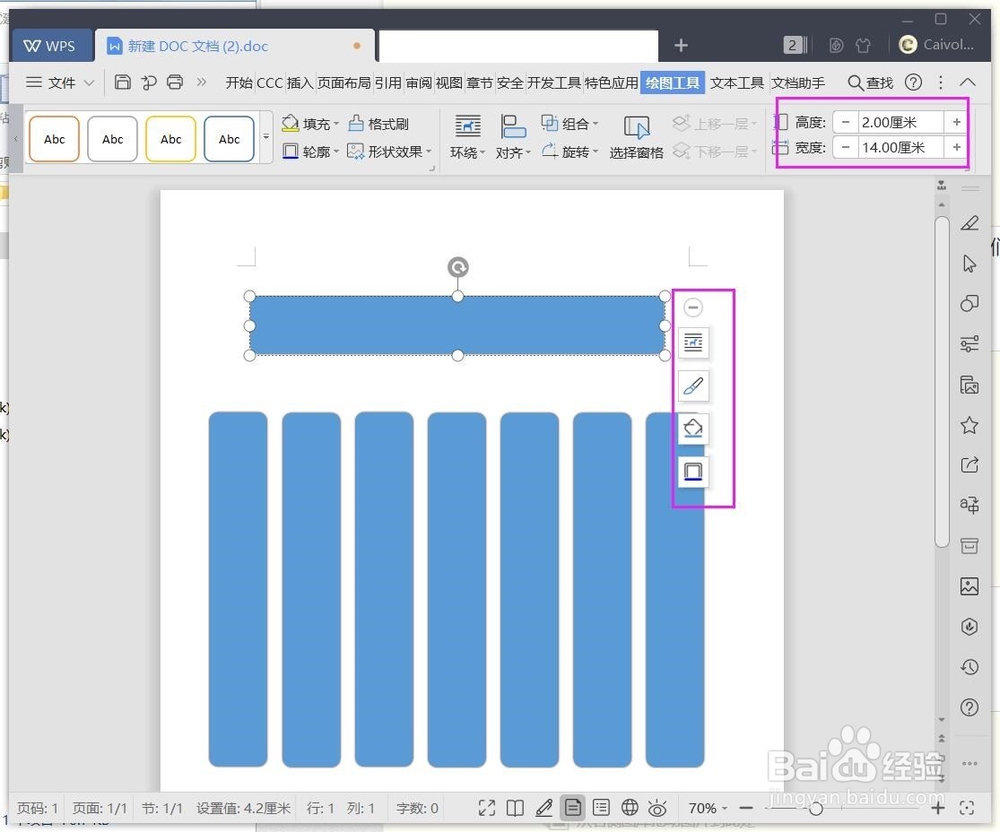Click the floating brush style icon
The height and width of the screenshot is (832, 1000).
(x=693, y=386)
